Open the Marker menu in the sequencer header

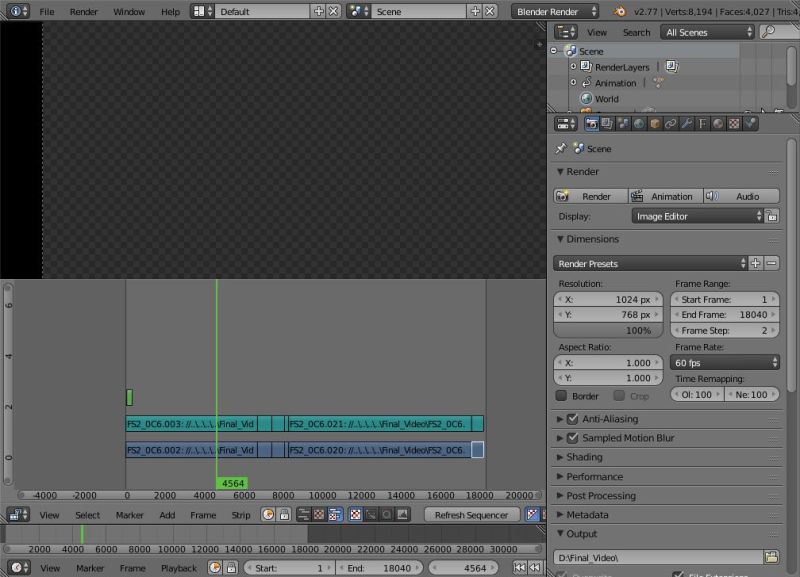pos(130,515)
